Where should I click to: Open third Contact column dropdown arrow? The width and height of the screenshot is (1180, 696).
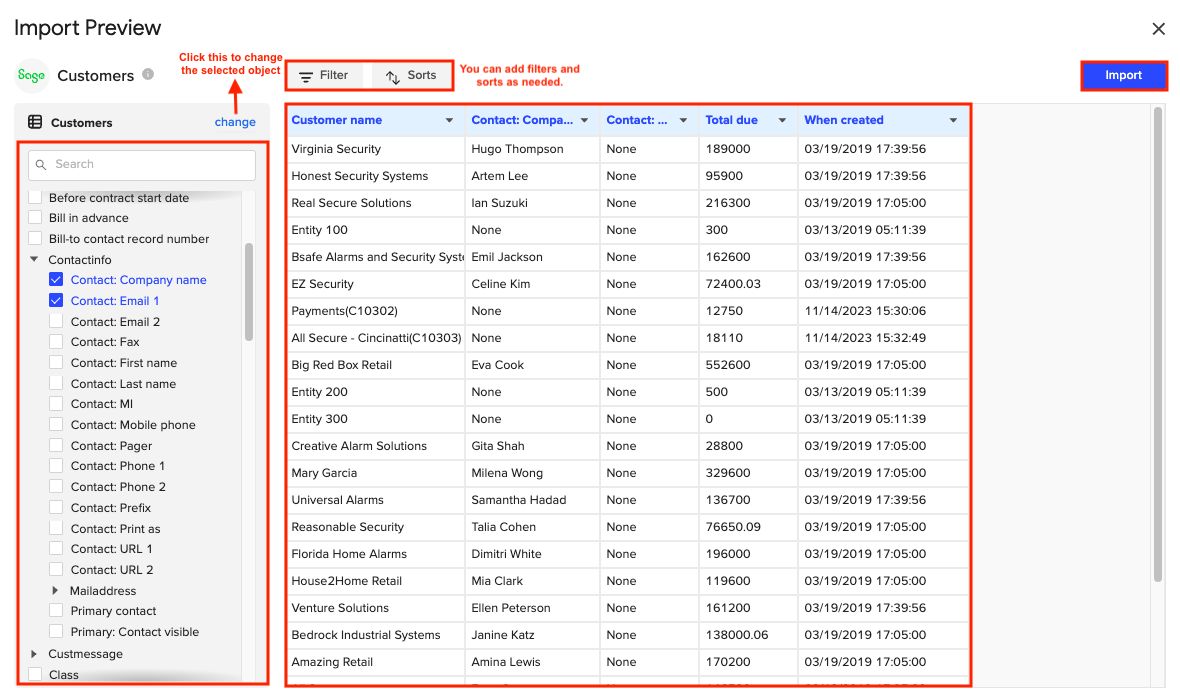click(x=683, y=120)
